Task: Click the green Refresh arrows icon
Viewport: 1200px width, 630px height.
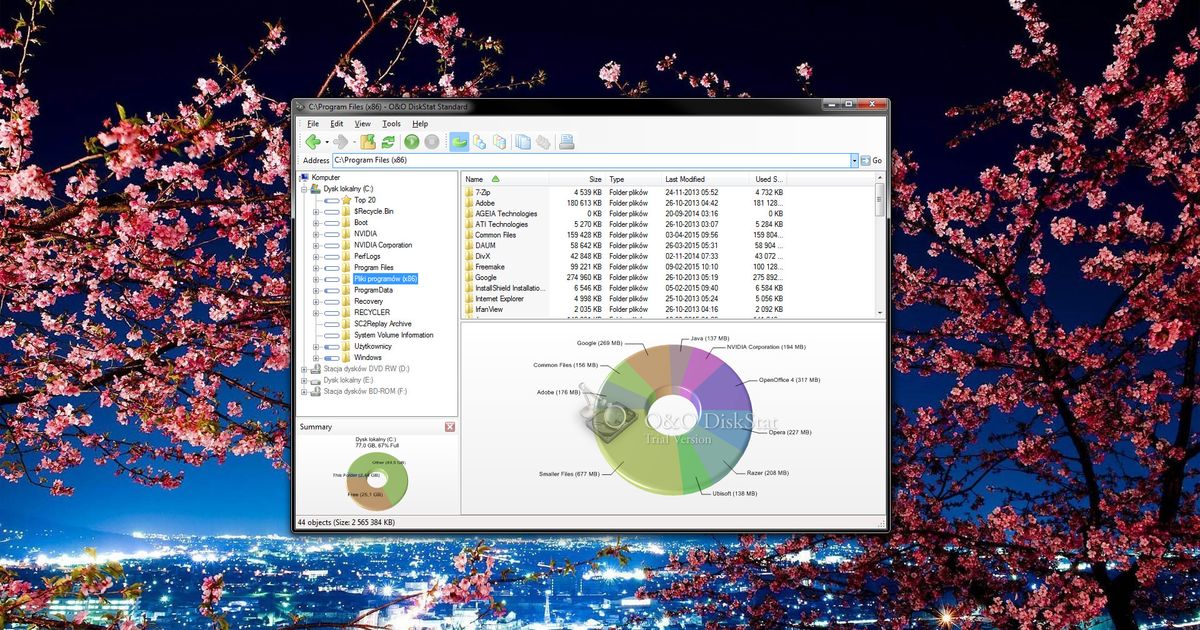Action: click(x=387, y=142)
